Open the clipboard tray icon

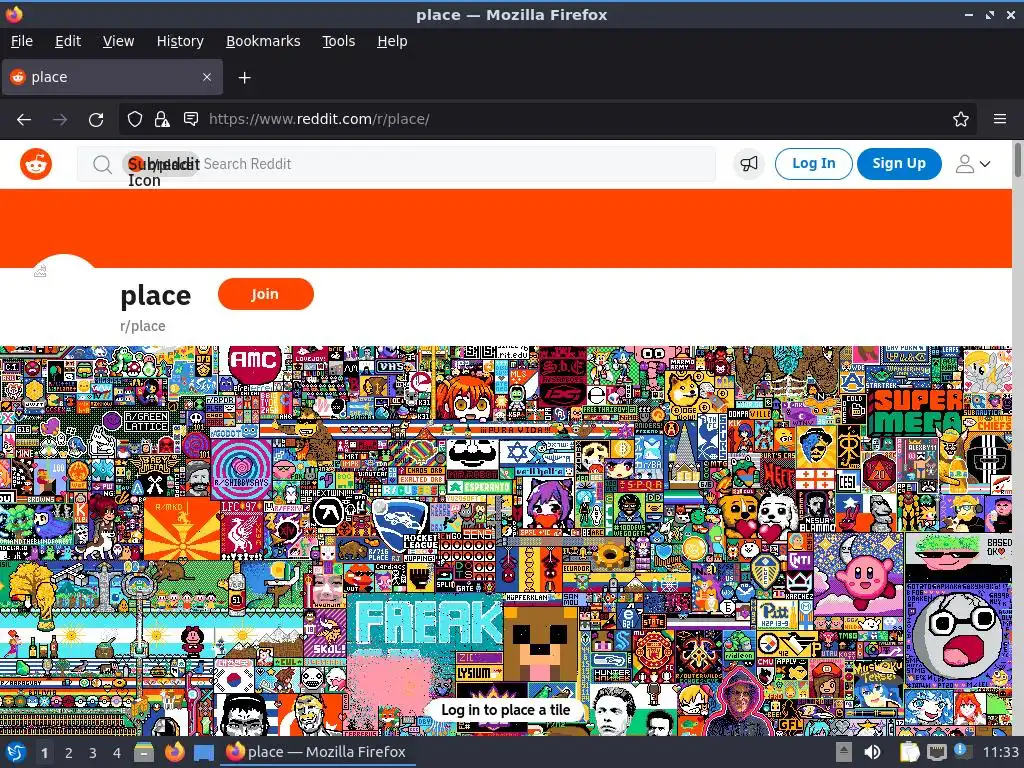point(909,752)
